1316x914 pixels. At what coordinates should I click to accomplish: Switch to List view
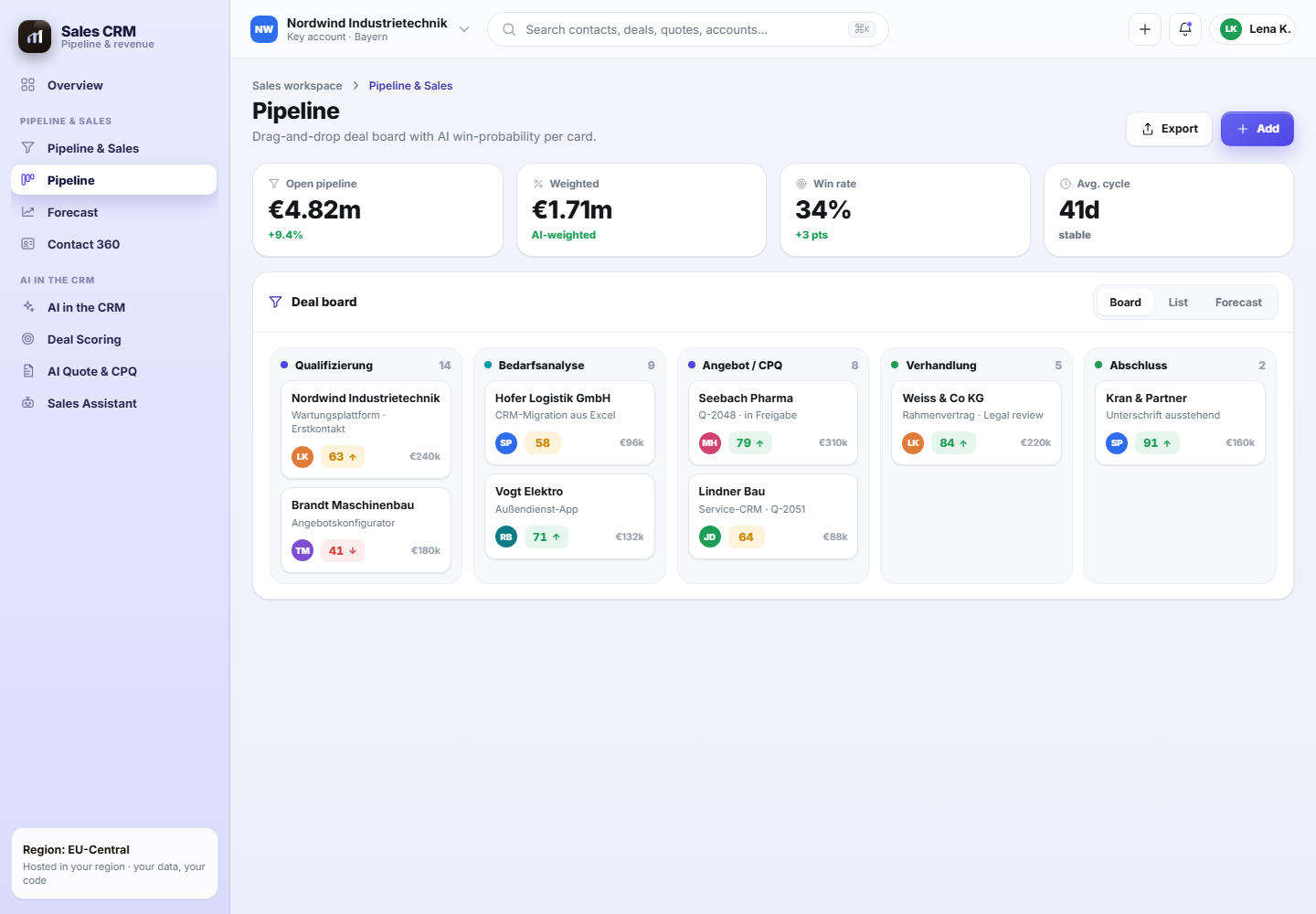coord(1178,303)
